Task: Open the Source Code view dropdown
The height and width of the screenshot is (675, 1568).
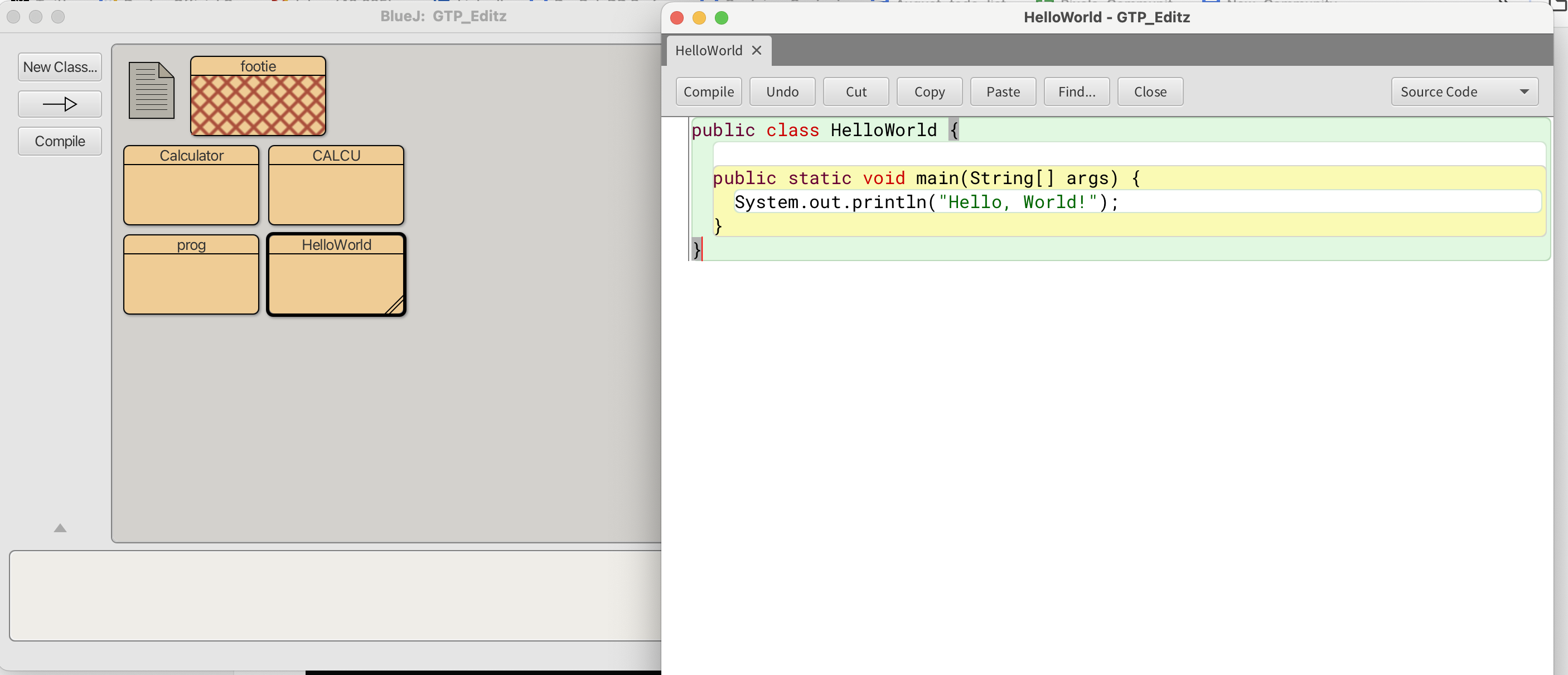Action: (1464, 92)
